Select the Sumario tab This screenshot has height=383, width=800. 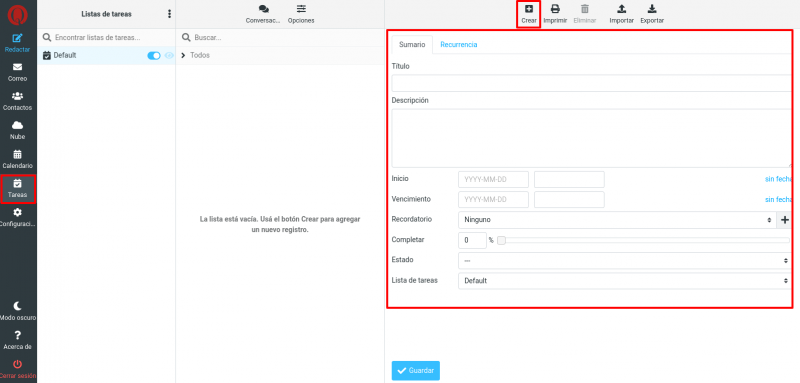(x=412, y=44)
